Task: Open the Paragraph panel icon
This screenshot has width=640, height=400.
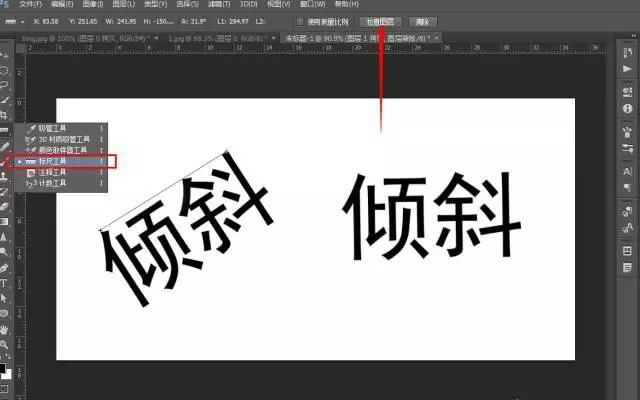Action: (x=627, y=188)
